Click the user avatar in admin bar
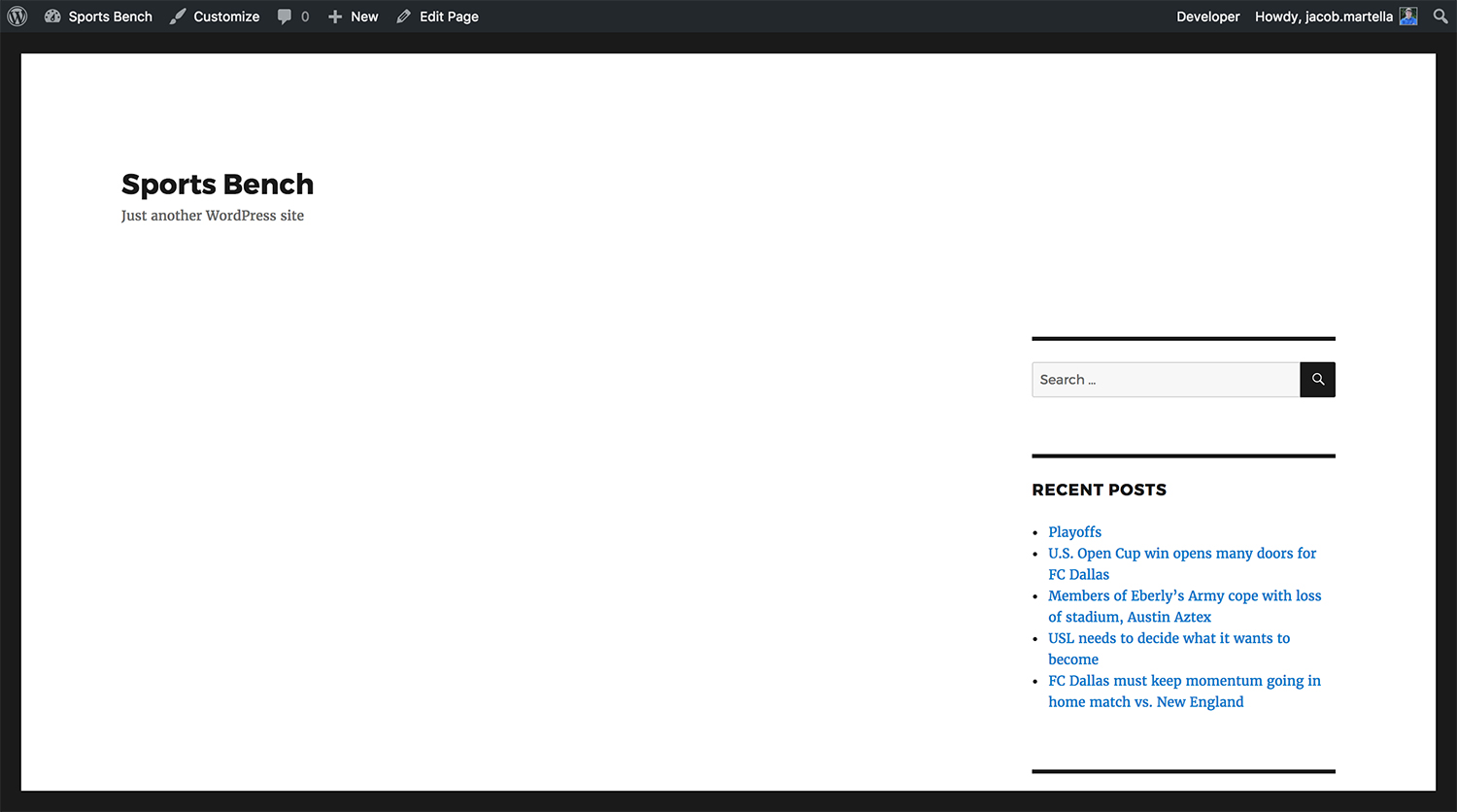The image size is (1457, 812). [x=1407, y=17]
